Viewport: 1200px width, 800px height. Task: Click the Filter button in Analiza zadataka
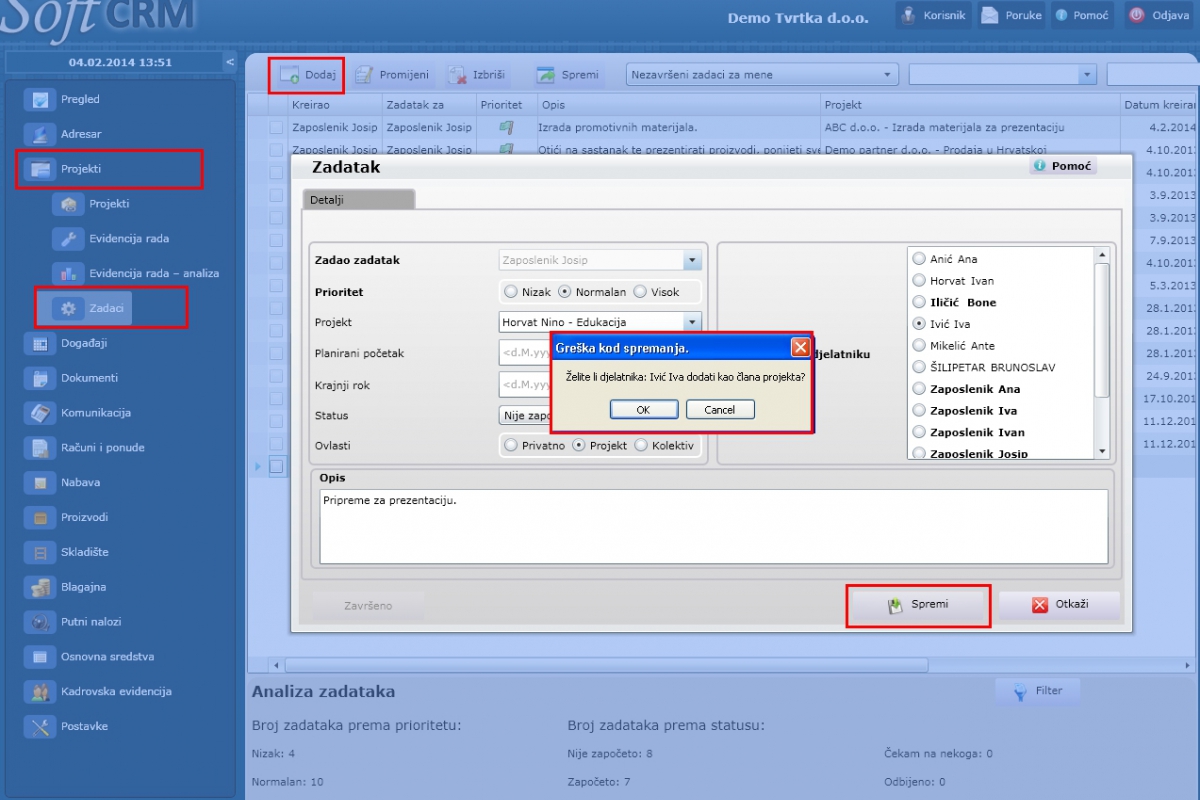pyautogui.click(x=1037, y=690)
